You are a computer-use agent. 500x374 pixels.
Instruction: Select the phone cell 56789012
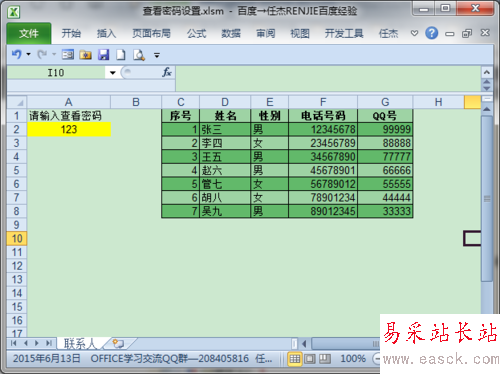pyautogui.click(x=323, y=184)
